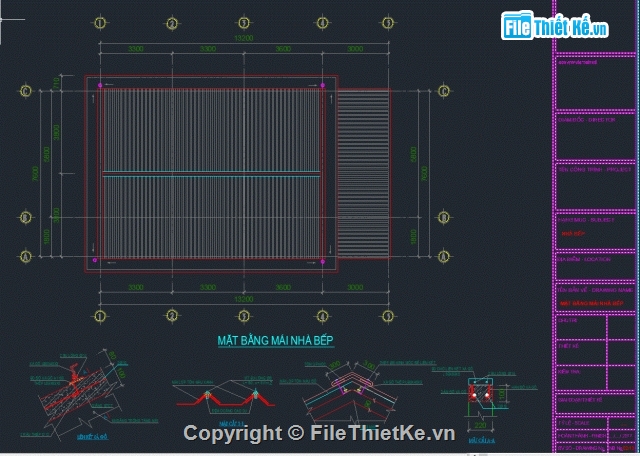Click grid bubble 5 in the top row
Image resolution: width=640 pixels, height=456 pixels.
388,23
